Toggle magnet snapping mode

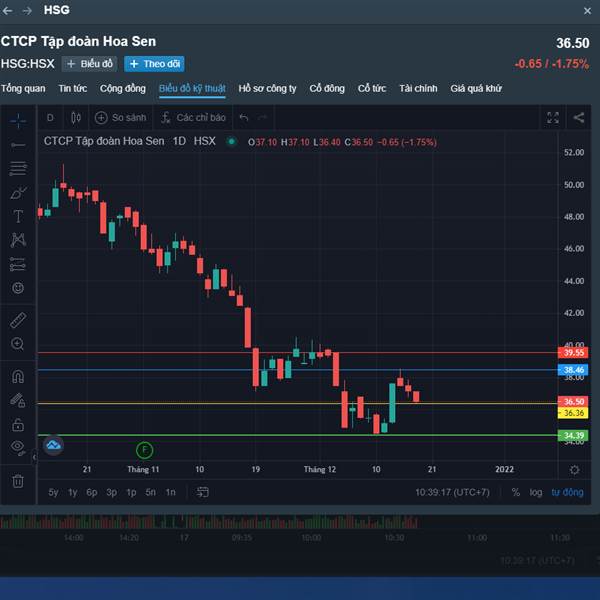point(18,377)
